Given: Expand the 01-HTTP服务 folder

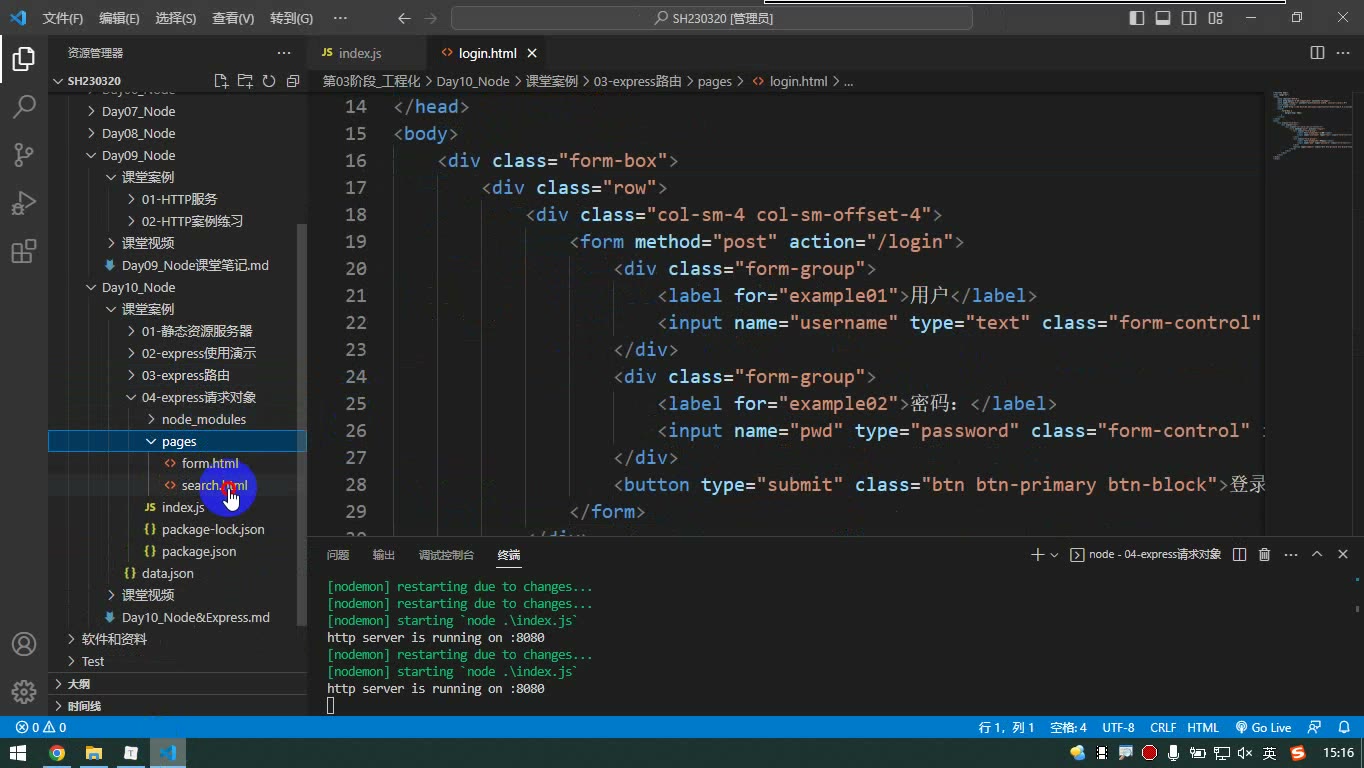Looking at the screenshot, I should click(179, 199).
